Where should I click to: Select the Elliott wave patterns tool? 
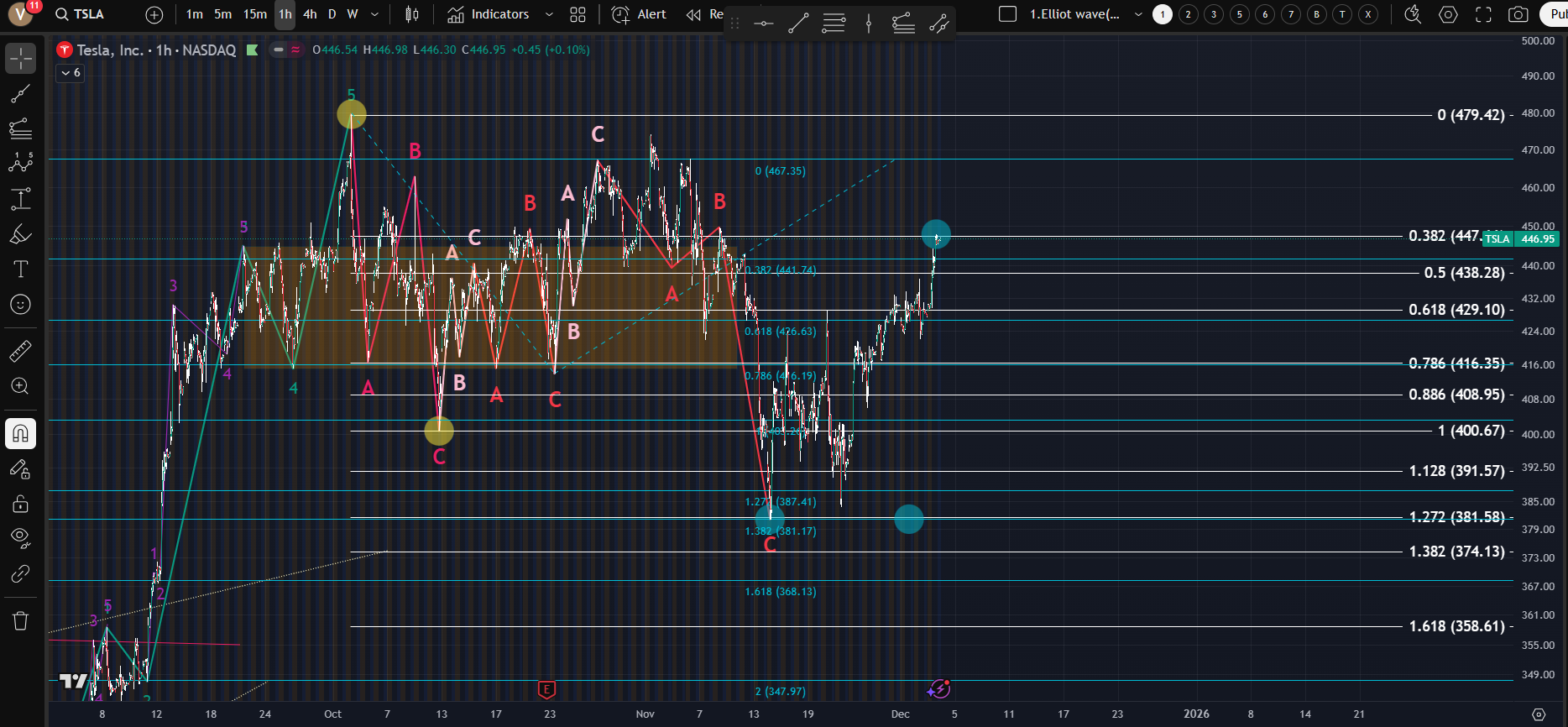pos(20,163)
